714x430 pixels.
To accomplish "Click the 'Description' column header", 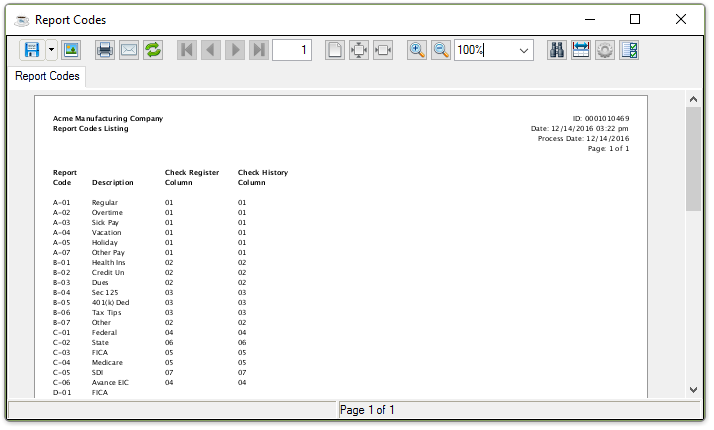I will tap(112, 183).
